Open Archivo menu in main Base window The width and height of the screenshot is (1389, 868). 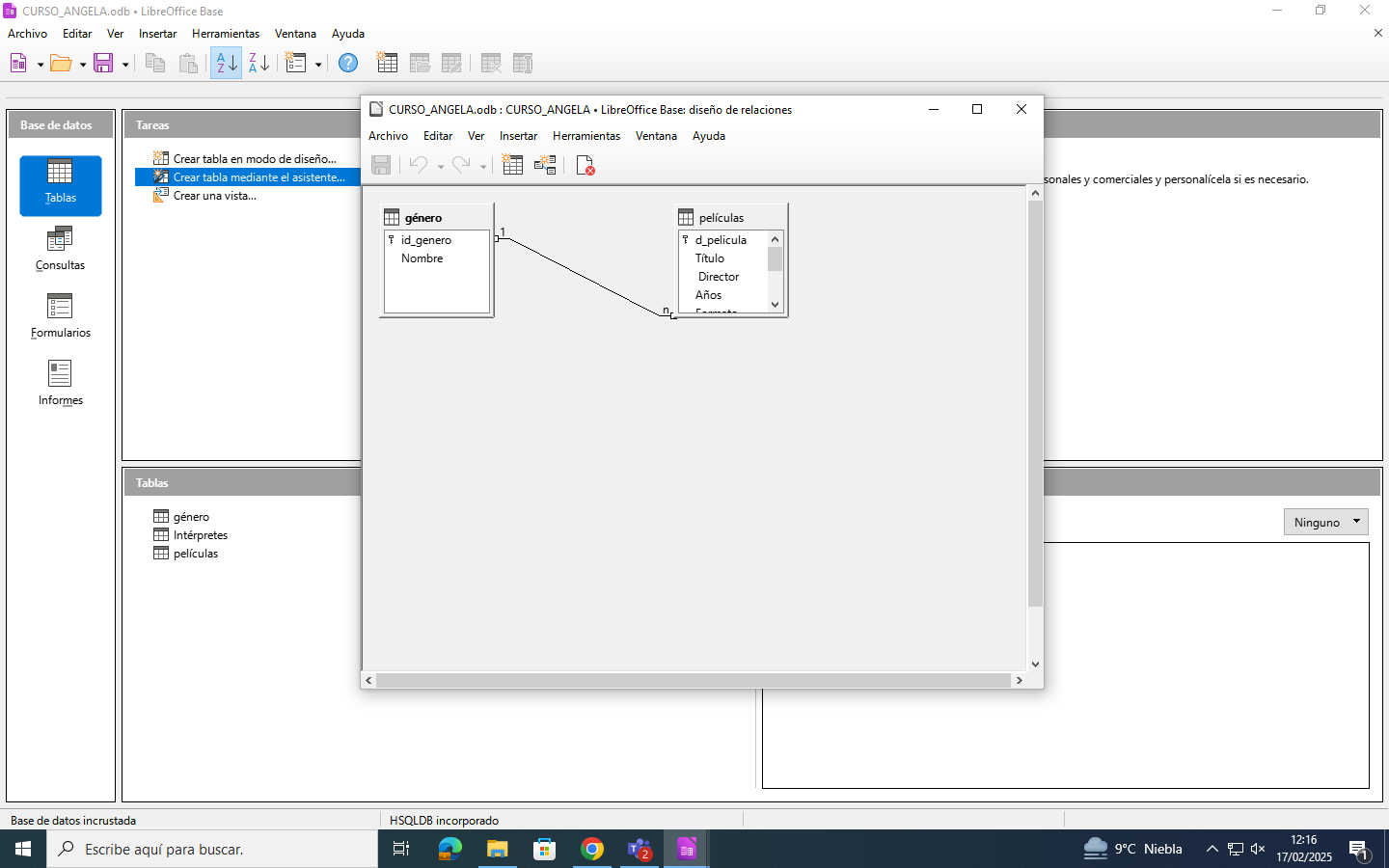27,34
